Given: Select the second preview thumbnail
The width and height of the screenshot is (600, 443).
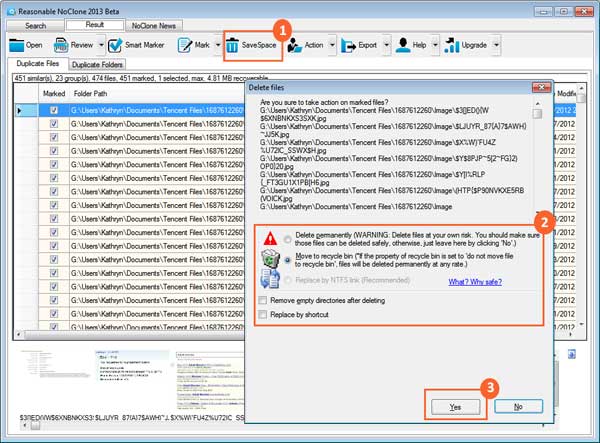Looking at the screenshot, I should click(132, 365).
